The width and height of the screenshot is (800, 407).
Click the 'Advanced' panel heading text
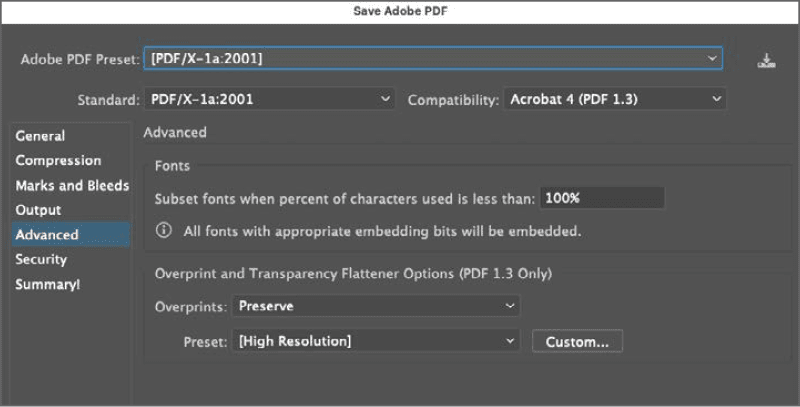(x=175, y=133)
